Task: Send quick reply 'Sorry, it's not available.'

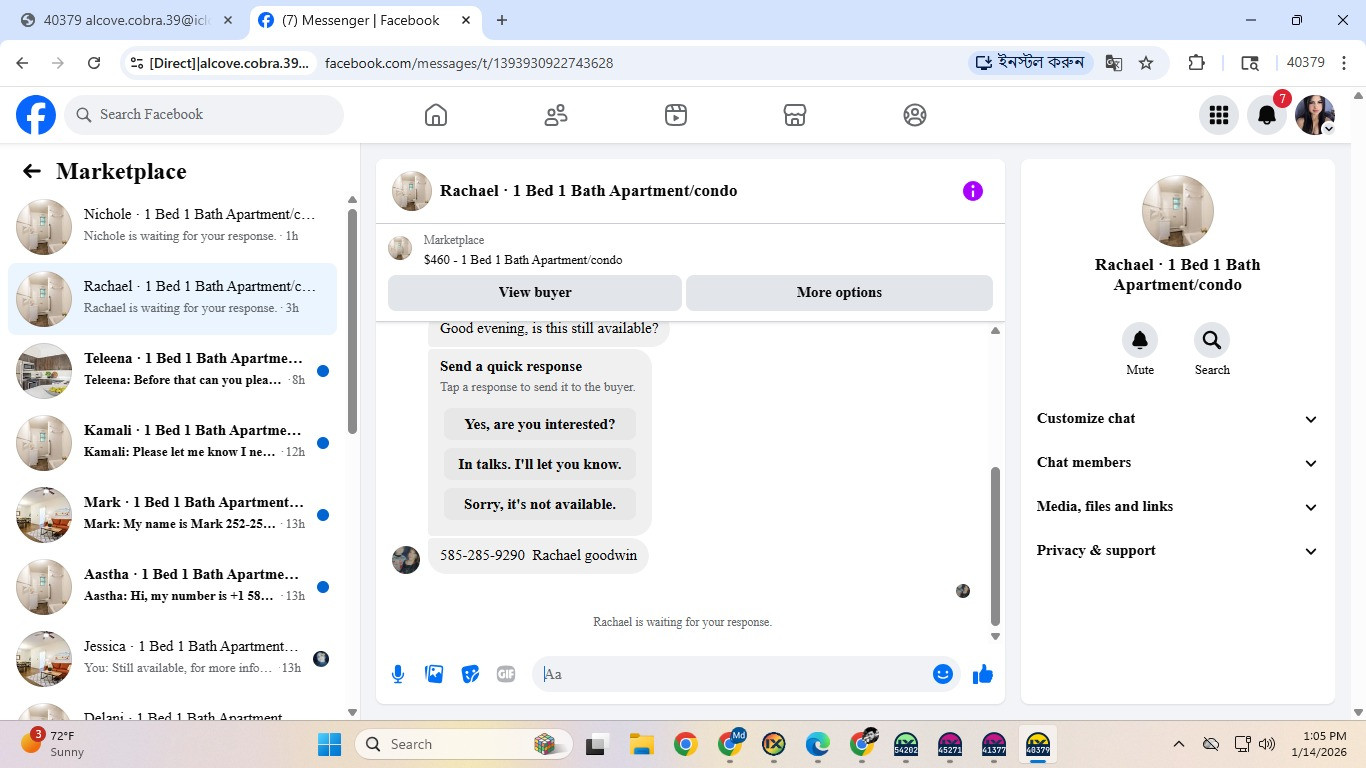Action: (x=540, y=504)
